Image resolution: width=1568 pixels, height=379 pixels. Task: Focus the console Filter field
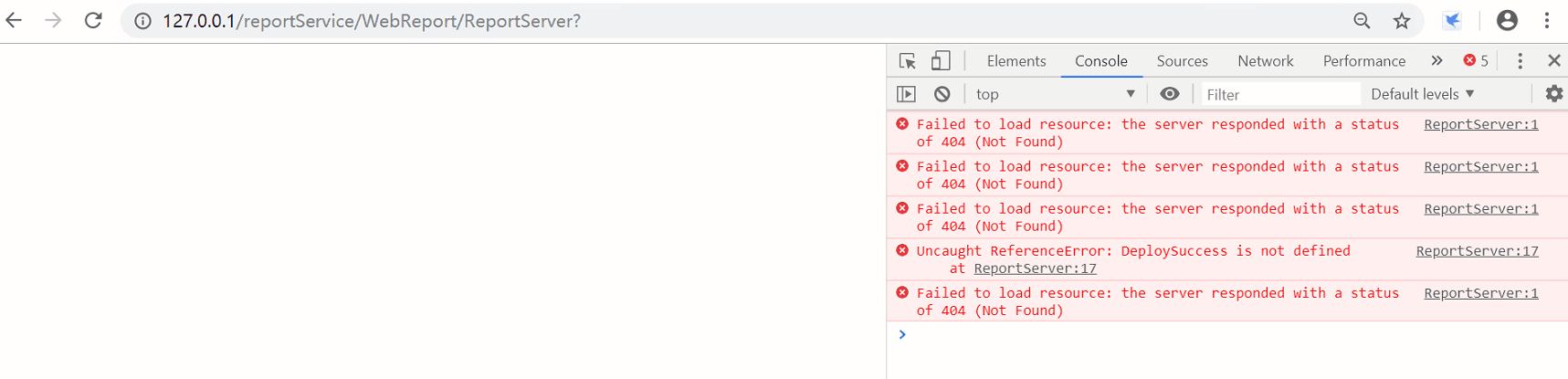1279,94
